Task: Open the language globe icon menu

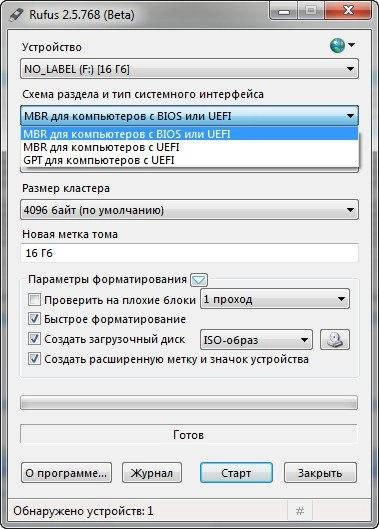Action: (342, 45)
